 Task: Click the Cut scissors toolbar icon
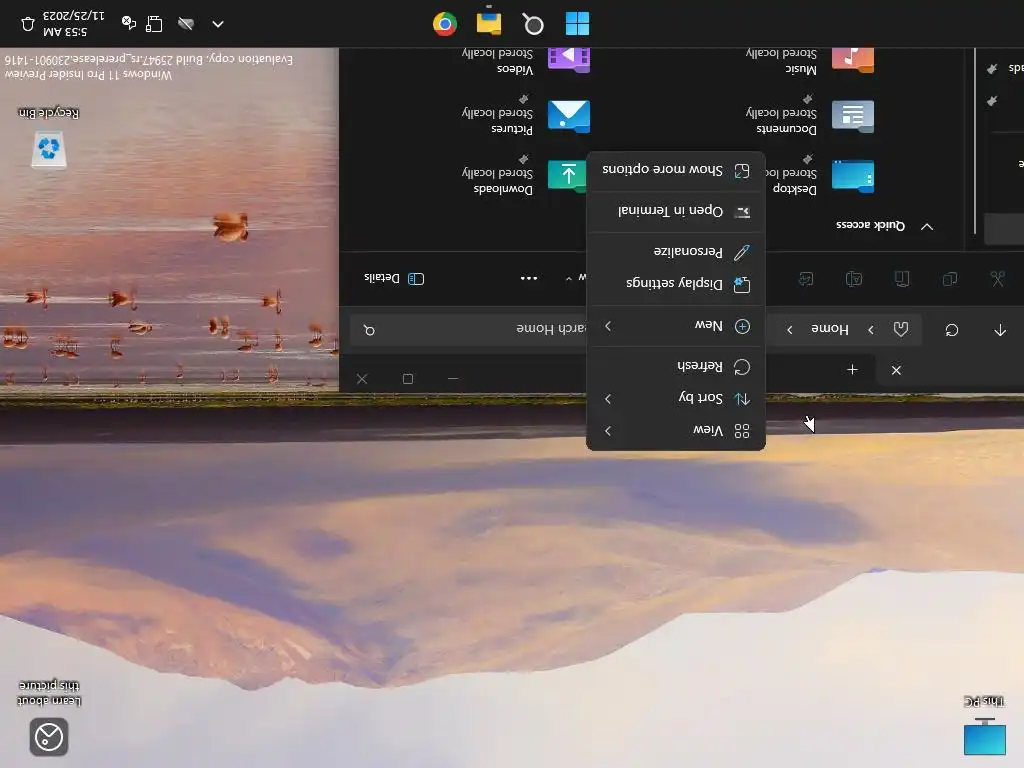(997, 279)
